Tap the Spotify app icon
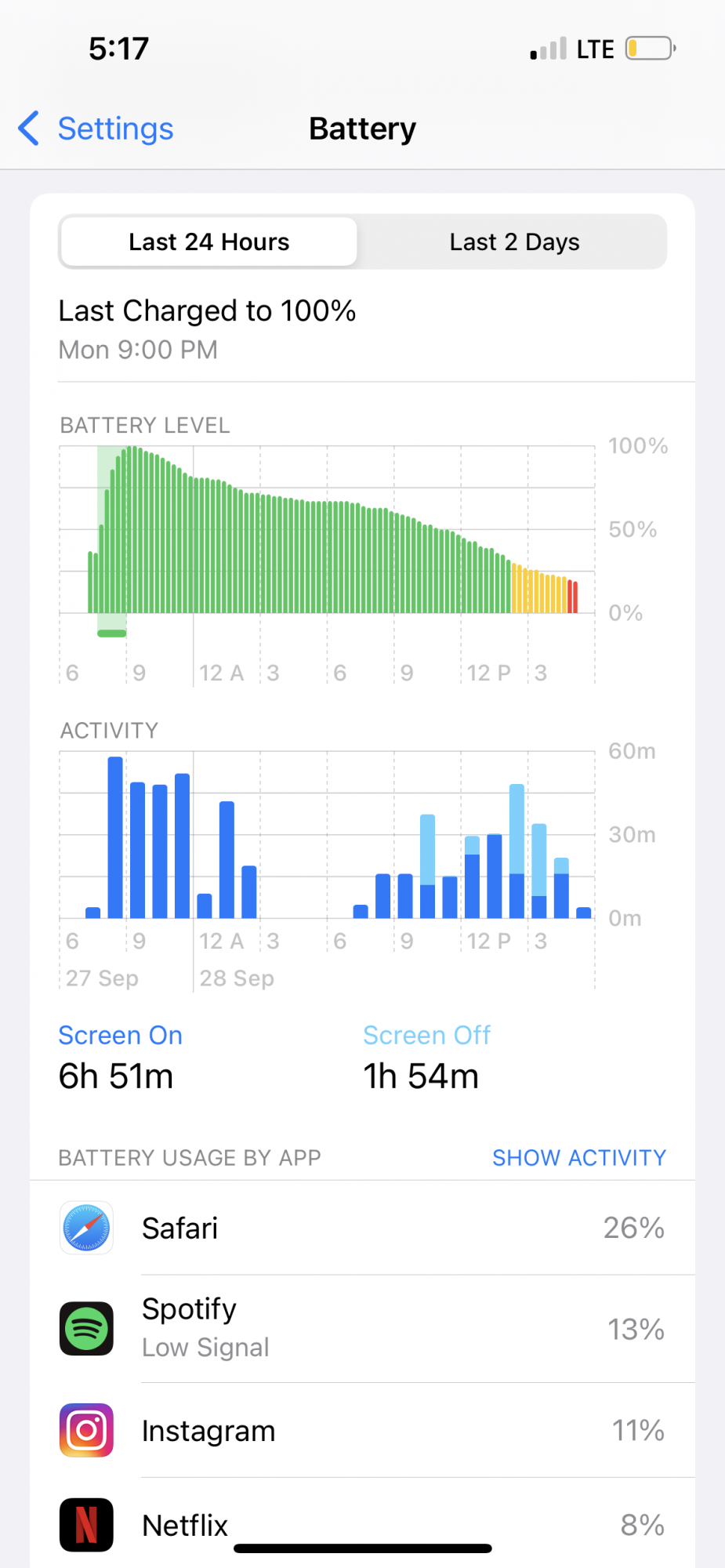 86,1329
